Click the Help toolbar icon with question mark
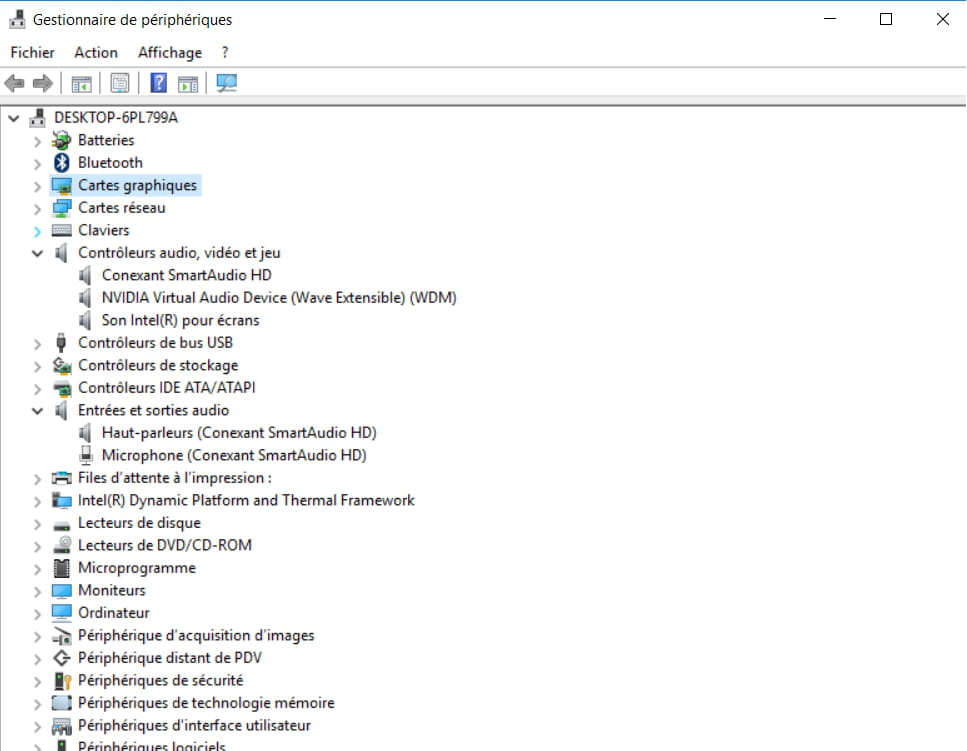The image size is (967, 751). (158, 83)
